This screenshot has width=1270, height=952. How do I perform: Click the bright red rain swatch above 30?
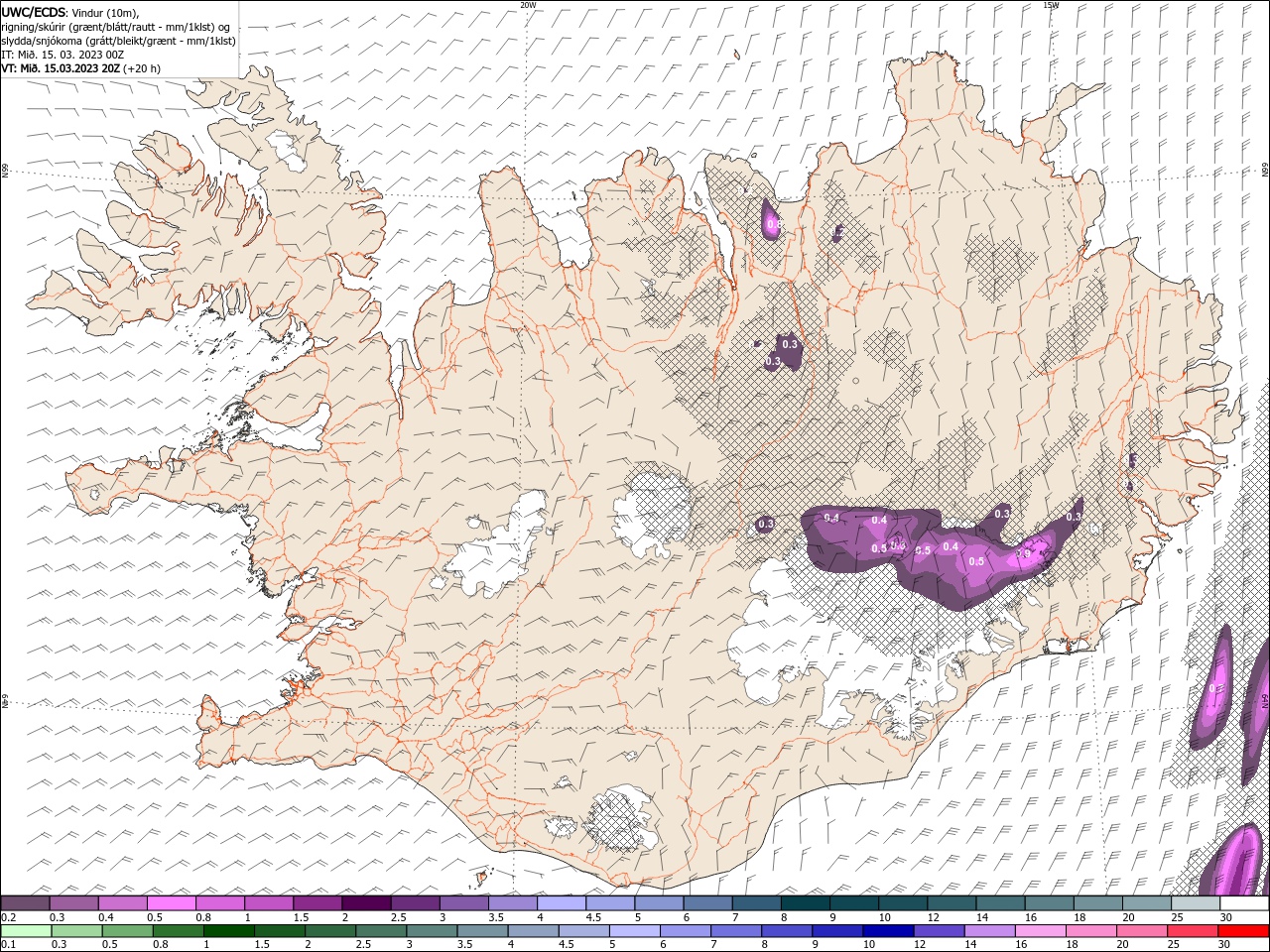coord(1242,931)
